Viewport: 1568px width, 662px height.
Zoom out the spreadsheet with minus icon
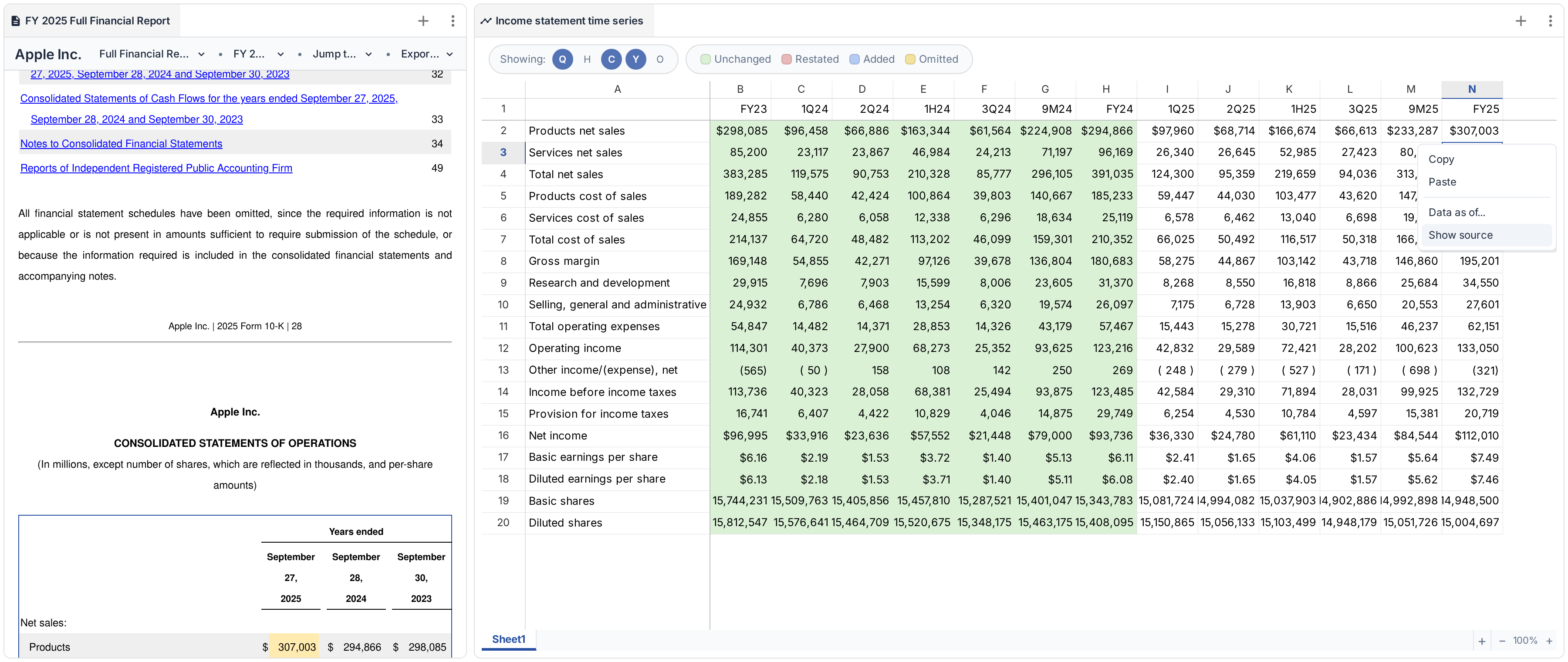coord(1502,641)
